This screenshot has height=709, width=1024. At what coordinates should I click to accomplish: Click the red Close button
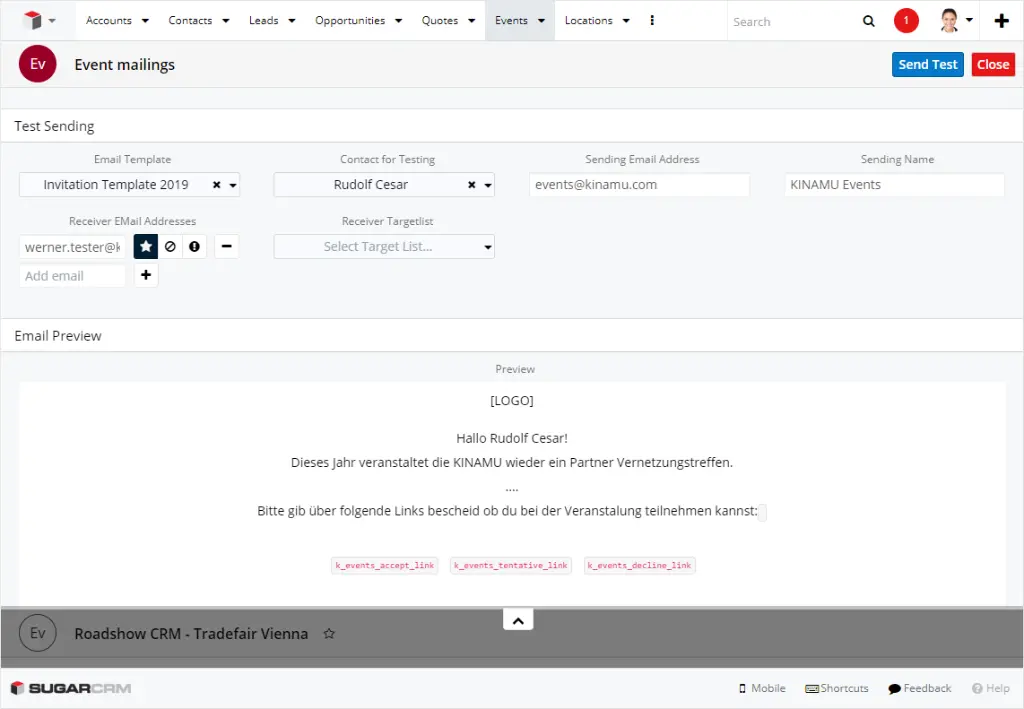click(993, 64)
